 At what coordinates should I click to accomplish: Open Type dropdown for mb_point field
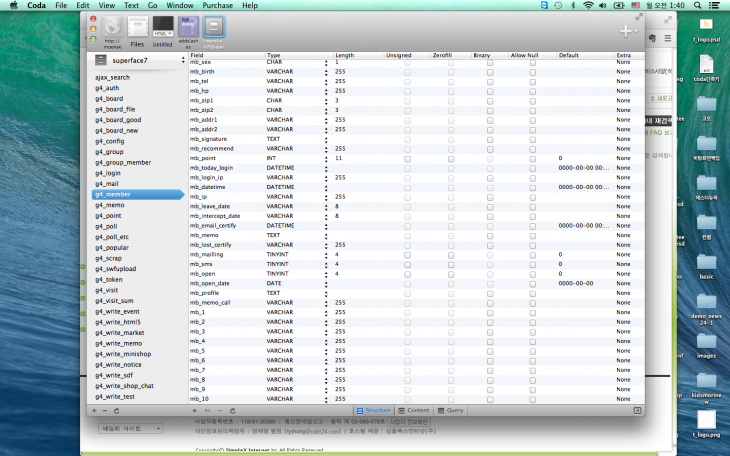point(326,158)
